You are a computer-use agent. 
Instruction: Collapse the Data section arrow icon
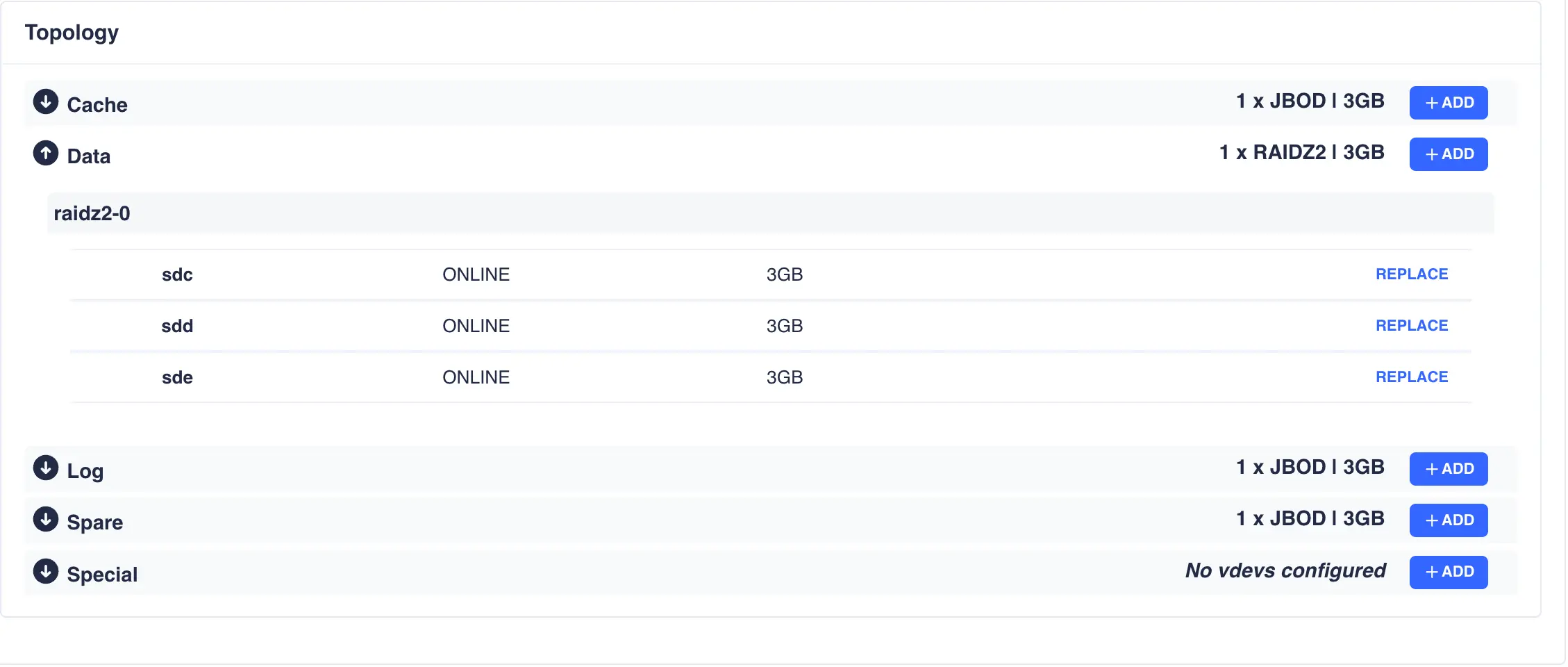point(46,154)
